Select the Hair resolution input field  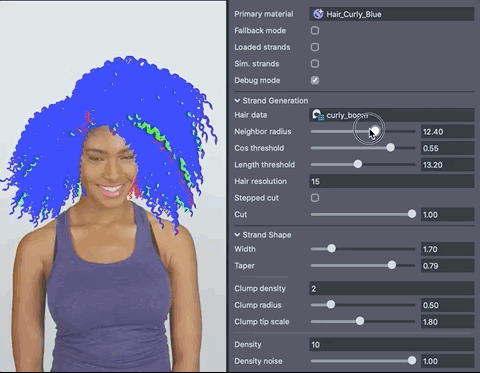click(392, 181)
